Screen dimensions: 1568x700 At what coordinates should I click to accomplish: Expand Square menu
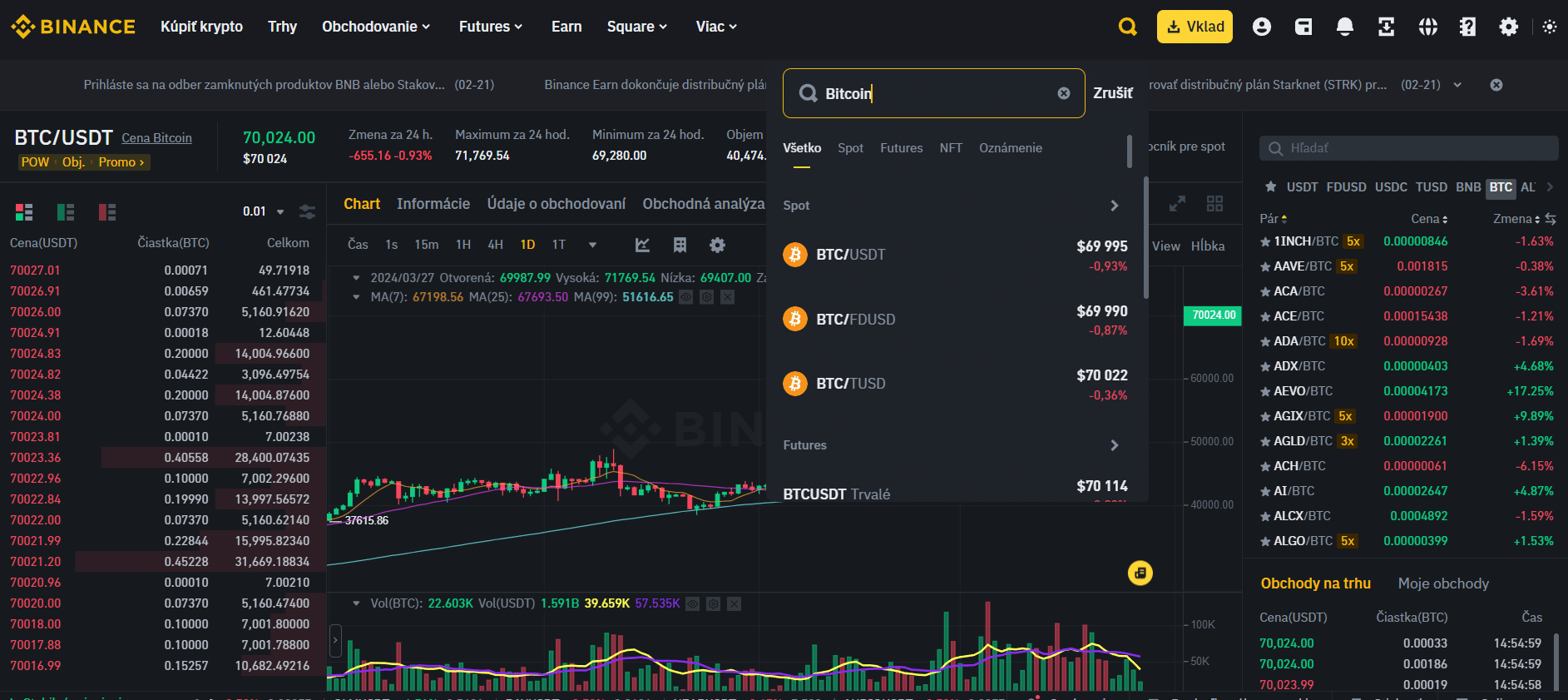pos(637,27)
